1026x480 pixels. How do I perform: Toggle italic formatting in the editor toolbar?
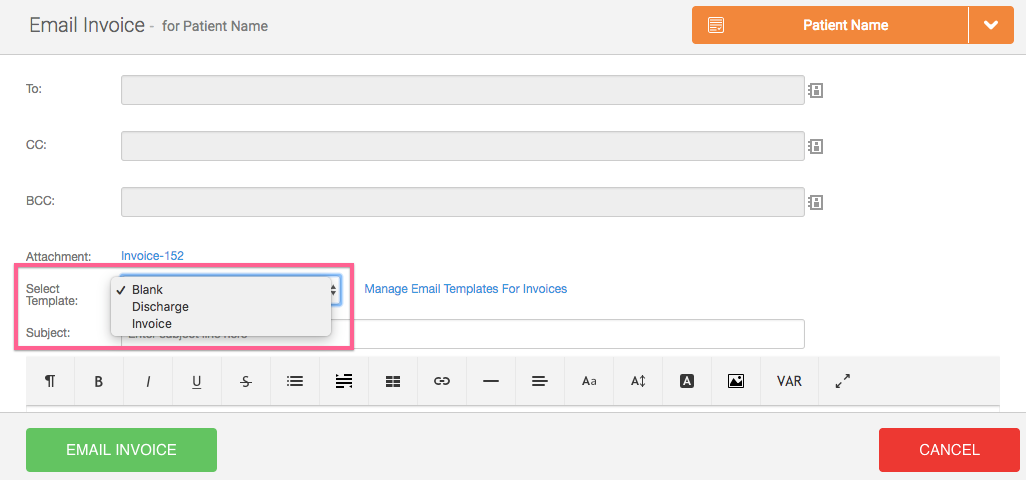pos(148,381)
